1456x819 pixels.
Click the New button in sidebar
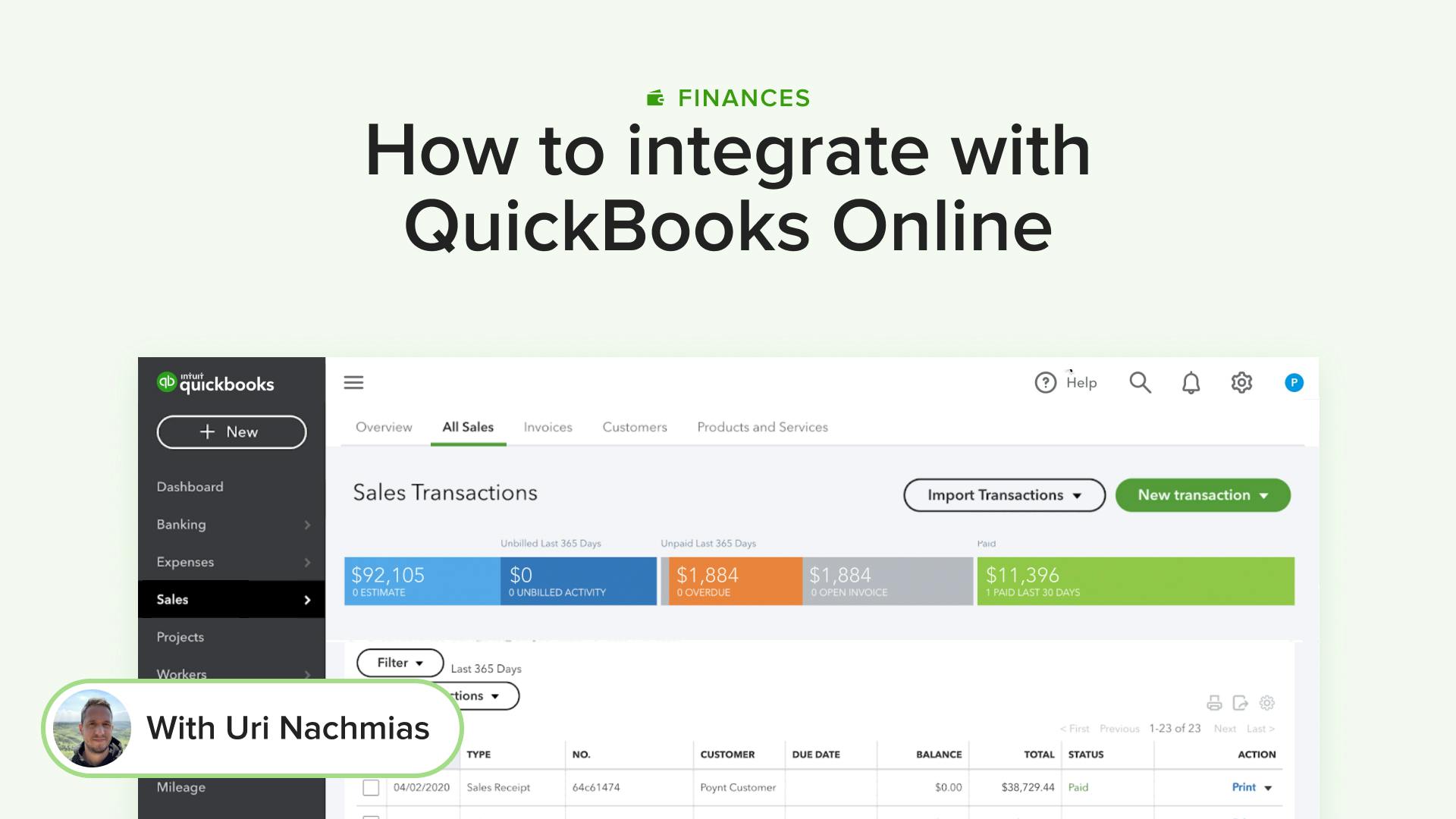point(231,431)
